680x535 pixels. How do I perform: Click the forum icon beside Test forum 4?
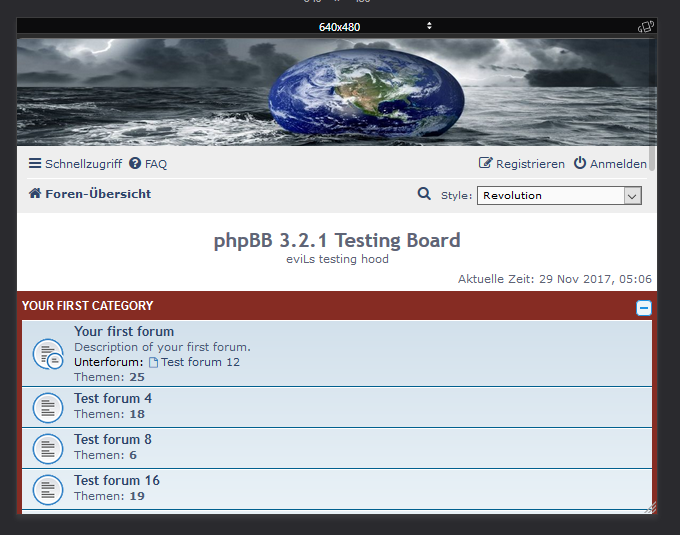(x=48, y=407)
